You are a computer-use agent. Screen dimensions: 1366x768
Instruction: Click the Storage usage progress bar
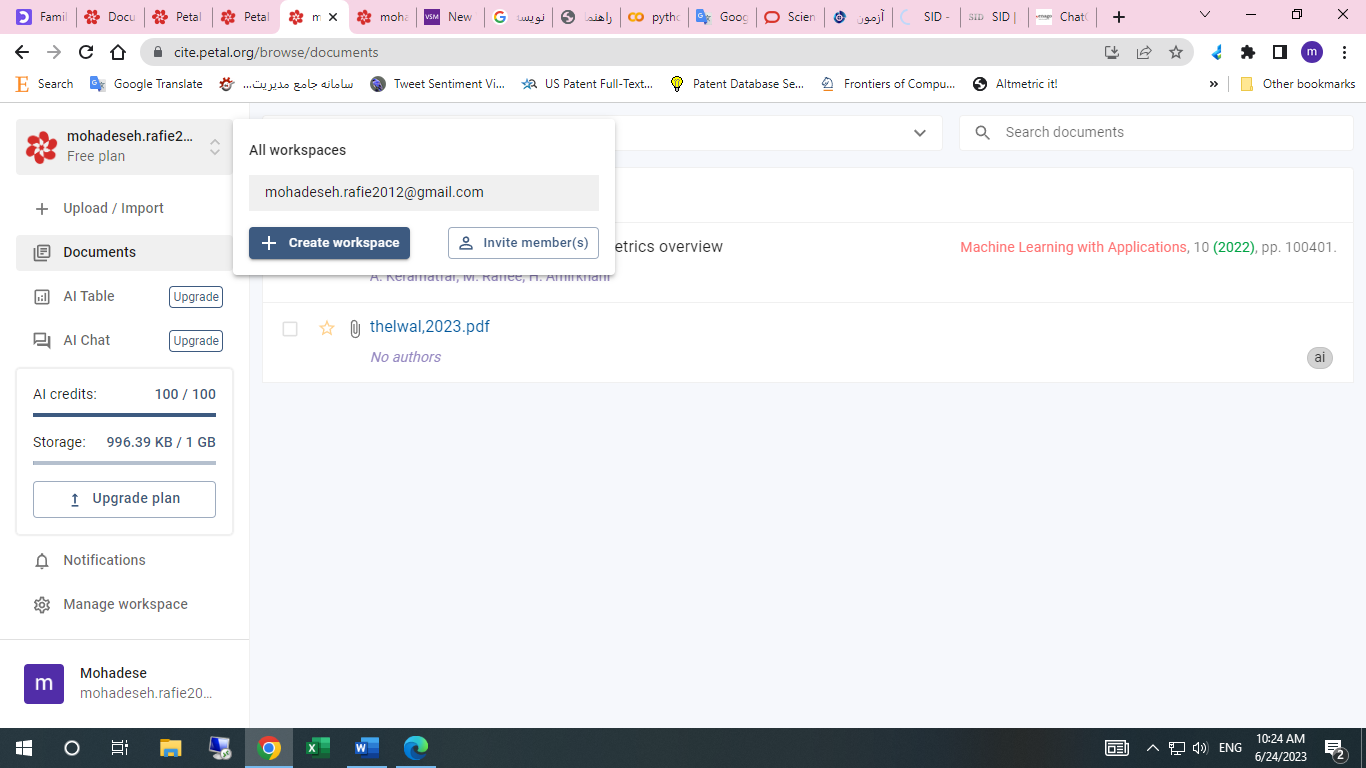124,463
